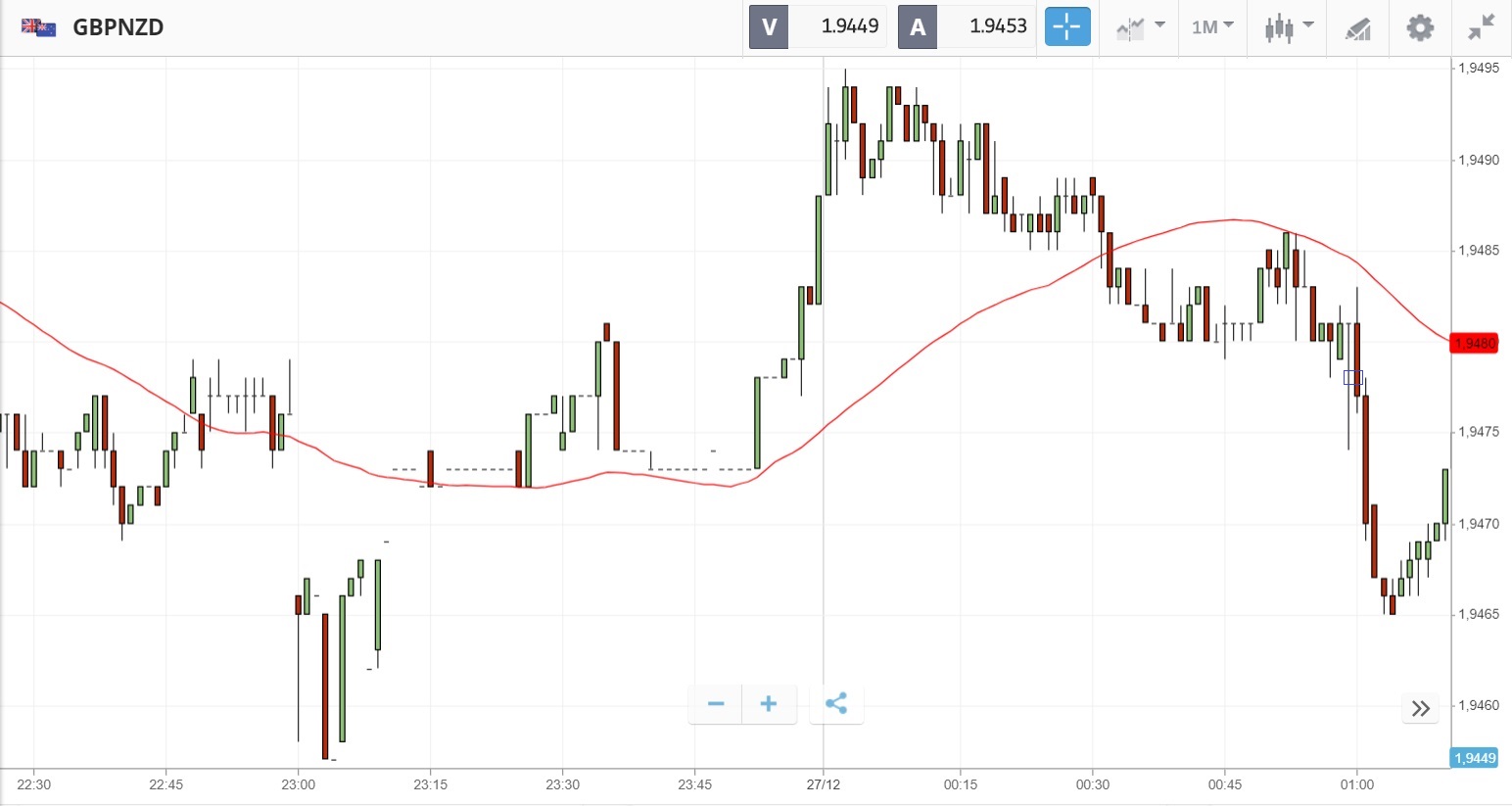Click the GBPNZD instrument name

click(118, 26)
